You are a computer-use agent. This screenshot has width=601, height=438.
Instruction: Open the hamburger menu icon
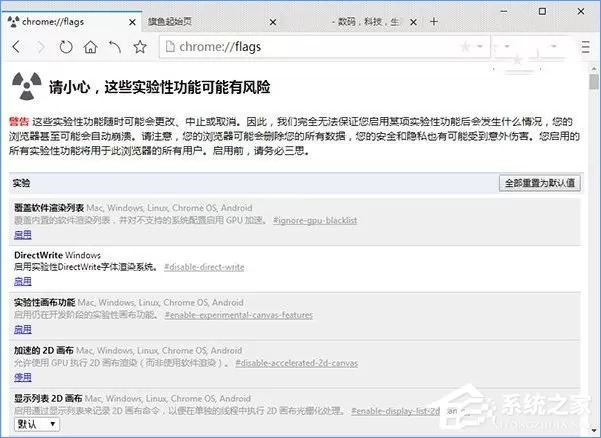pyautogui.click(x=585, y=47)
